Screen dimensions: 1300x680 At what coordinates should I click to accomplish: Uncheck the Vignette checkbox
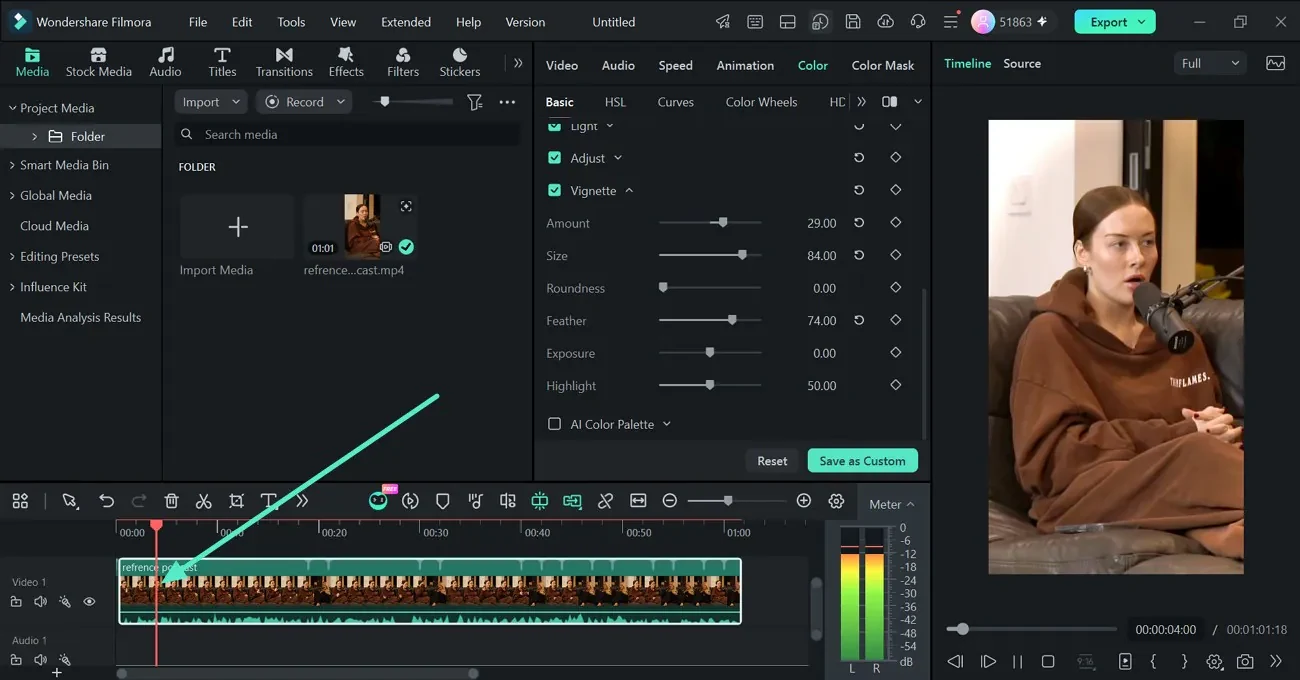555,190
